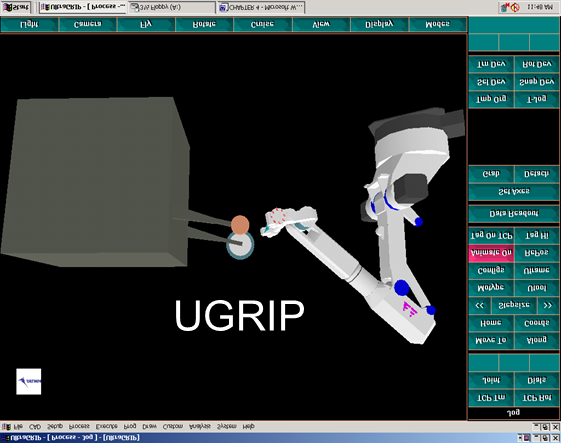Click the large UGRIP text in viewport
The width and height of the screenshot is (561, 443).
[x=239, y=316]
